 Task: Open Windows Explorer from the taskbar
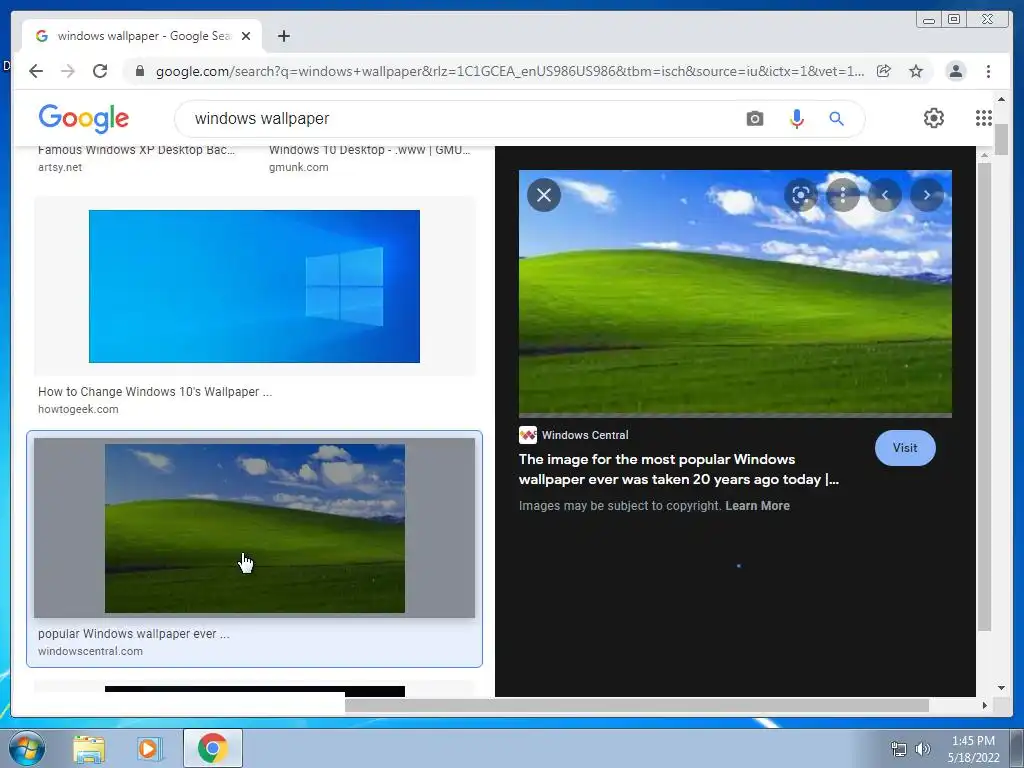click(x=89, y=748)
